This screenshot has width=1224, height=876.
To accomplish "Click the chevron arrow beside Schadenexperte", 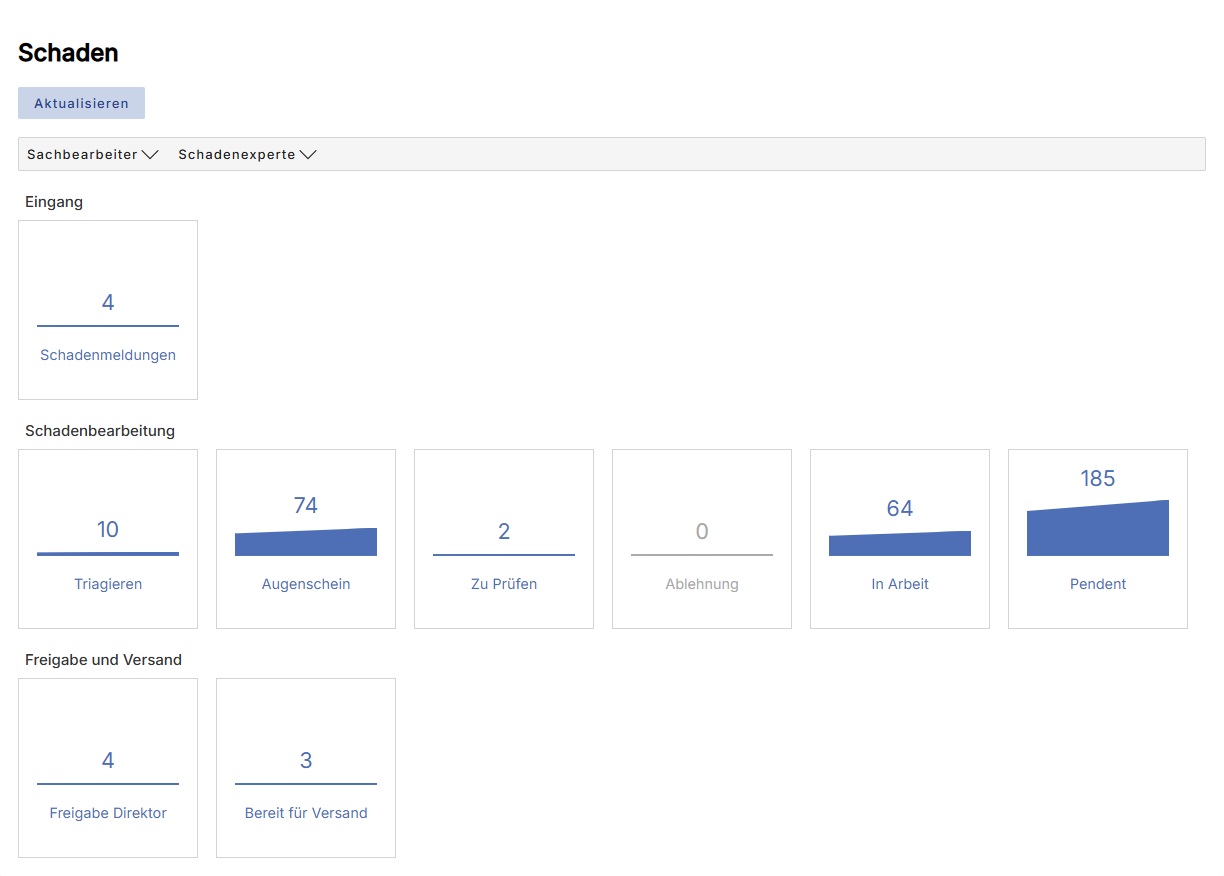I will pyautogui.click(x=308, y=155).
